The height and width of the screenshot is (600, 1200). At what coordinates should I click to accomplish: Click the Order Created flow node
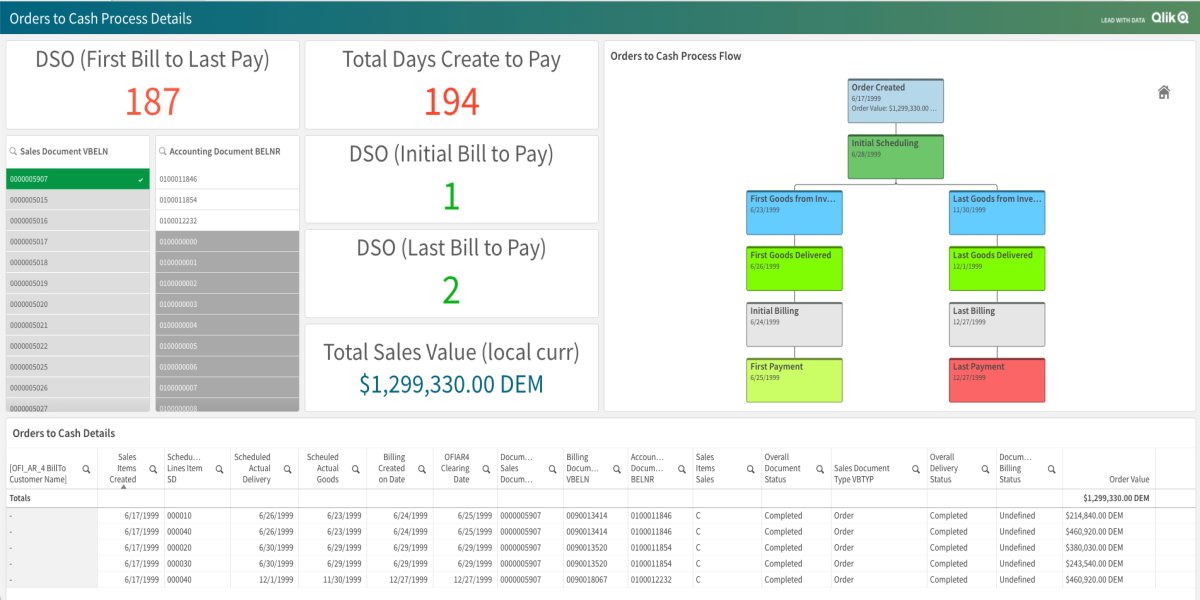(896, 102)
